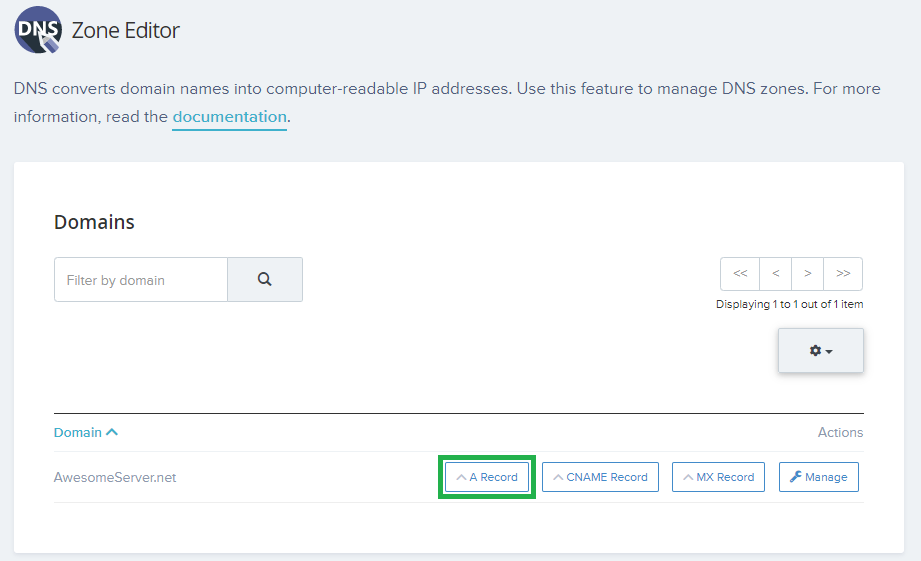Advance to the next results page

[x=807, y=274]
